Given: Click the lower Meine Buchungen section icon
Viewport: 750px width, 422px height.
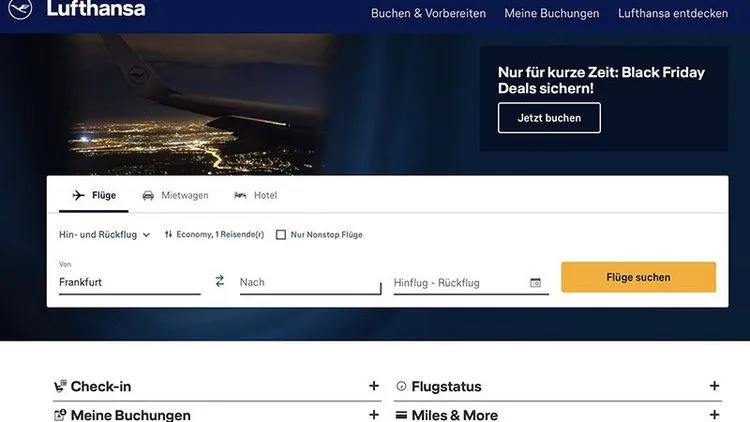Looking at the screenshot, I should click(60, 415).
